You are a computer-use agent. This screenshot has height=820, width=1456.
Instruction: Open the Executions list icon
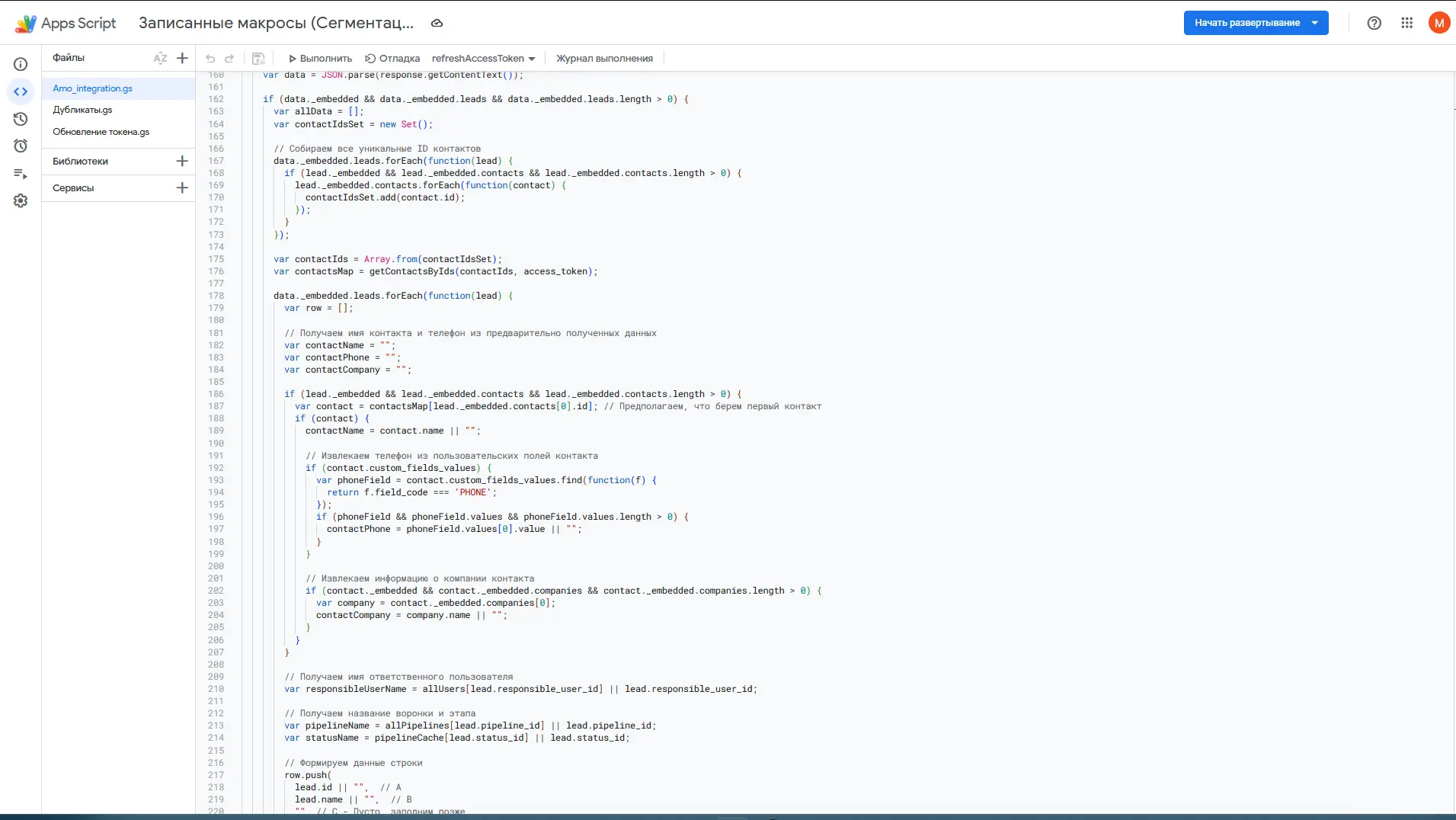[21, 174]
